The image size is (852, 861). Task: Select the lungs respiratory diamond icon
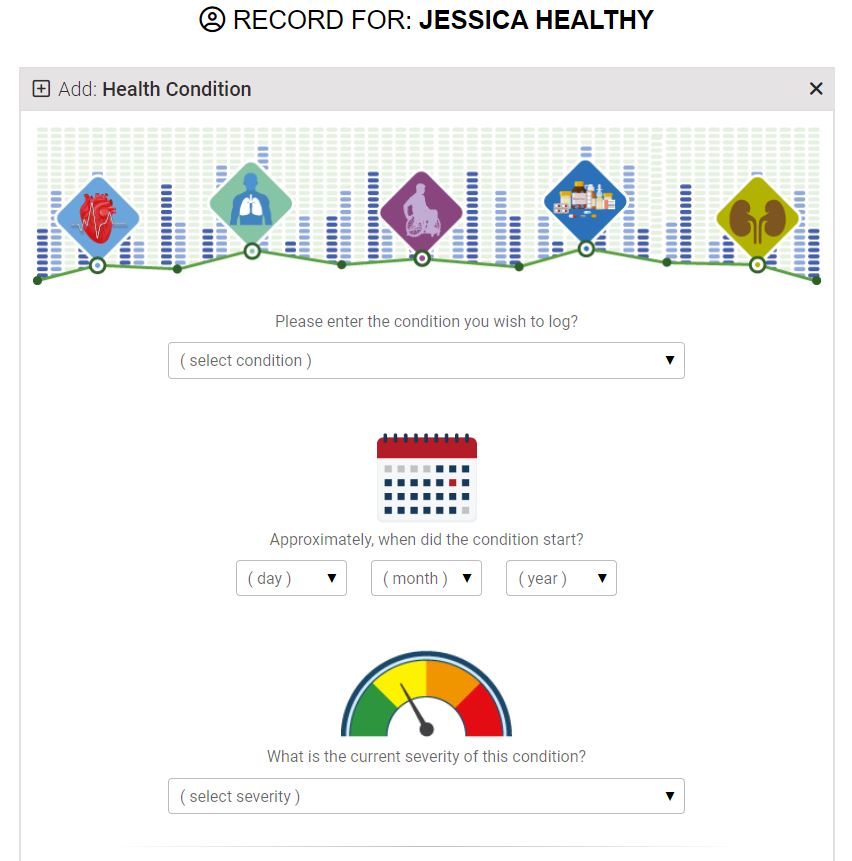tap(251, 203)
